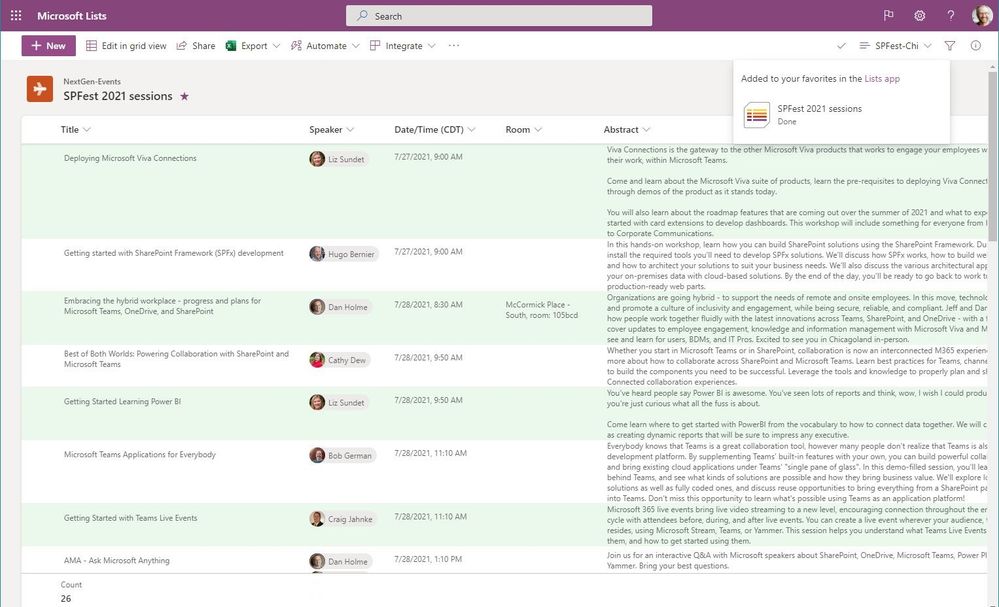Click the 7/28/2021, 1:10 PM date cell

tap(428, 559)
